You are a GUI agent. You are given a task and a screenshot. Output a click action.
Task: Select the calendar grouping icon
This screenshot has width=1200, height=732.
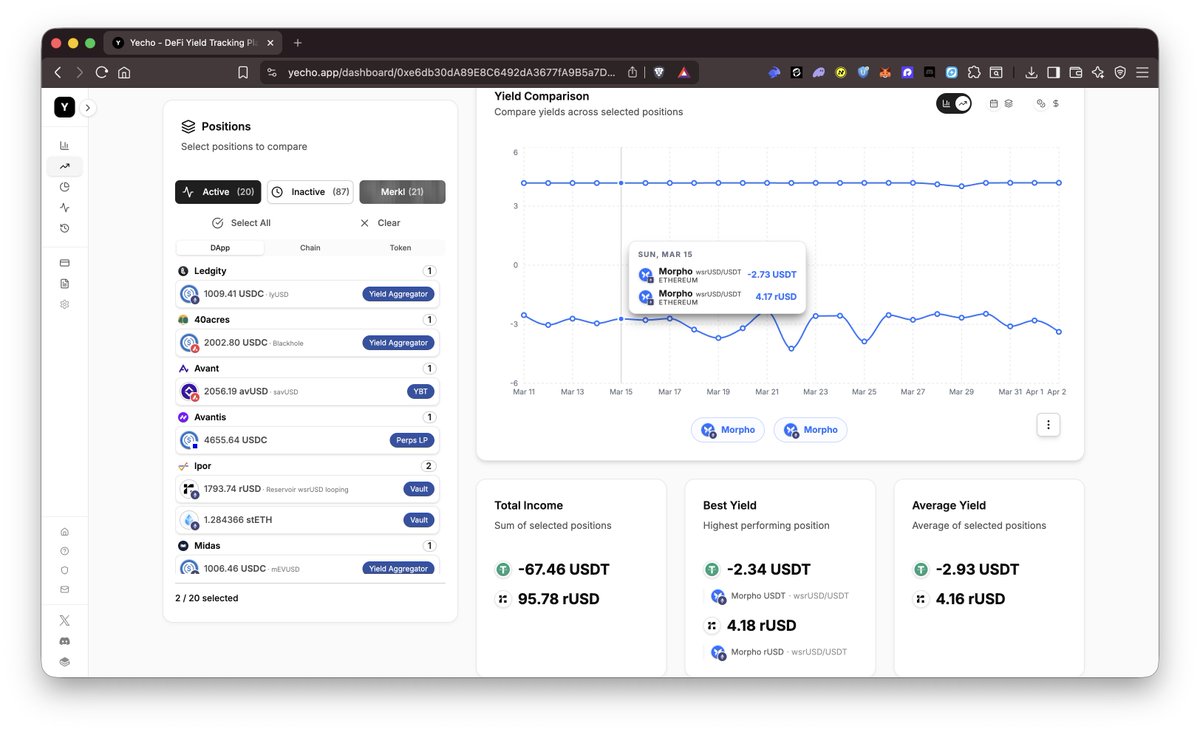coord(994,103)
